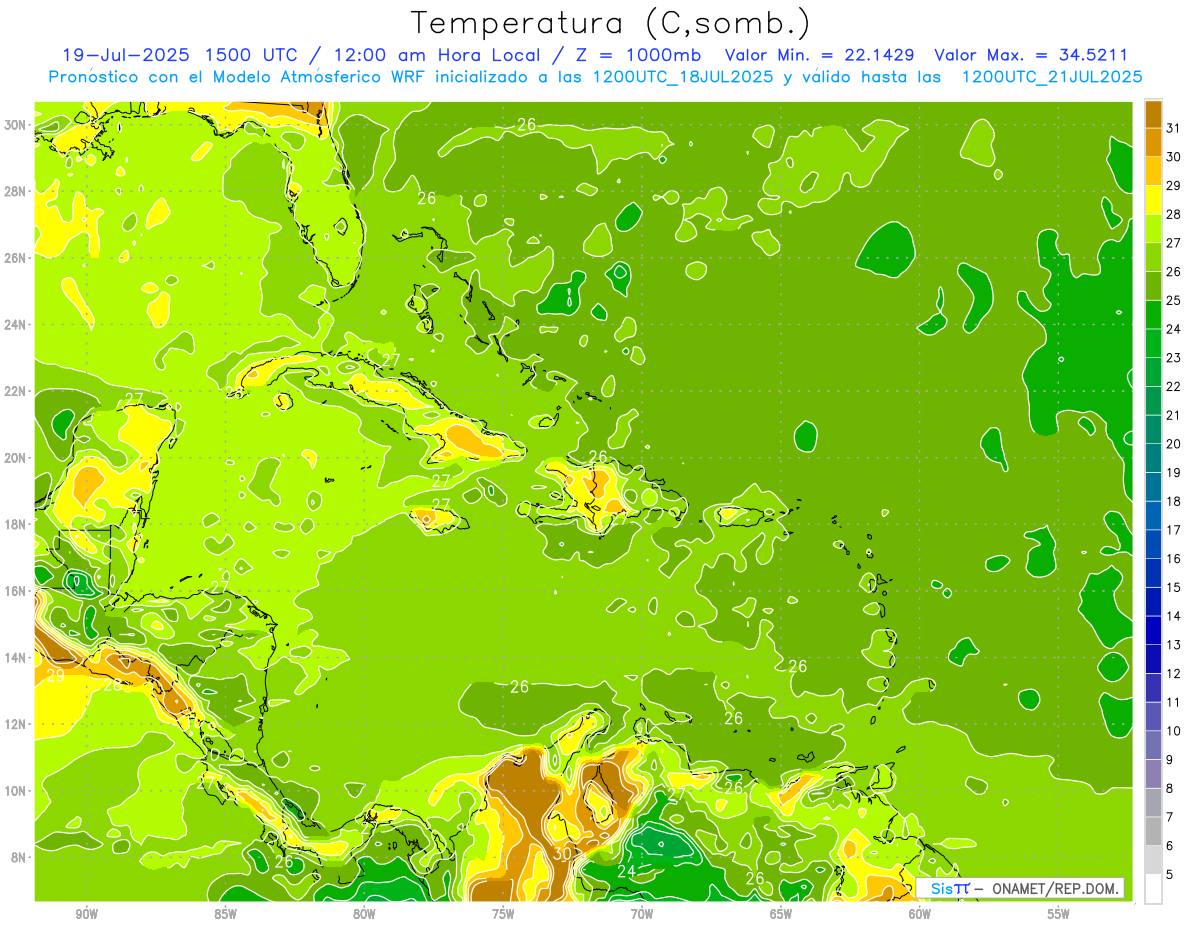Click the legend scale label "18"
Screen dimensions: 1200x927
click(1174, 501)
